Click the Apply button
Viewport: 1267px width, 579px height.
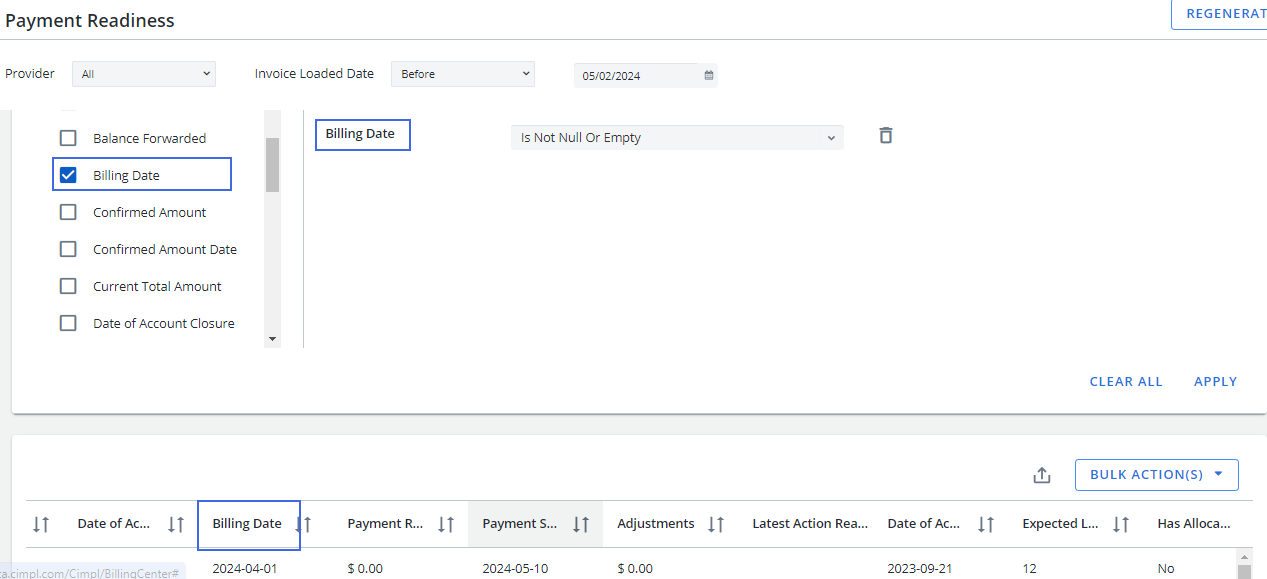pyautogui.click(x=1215, y=381)
